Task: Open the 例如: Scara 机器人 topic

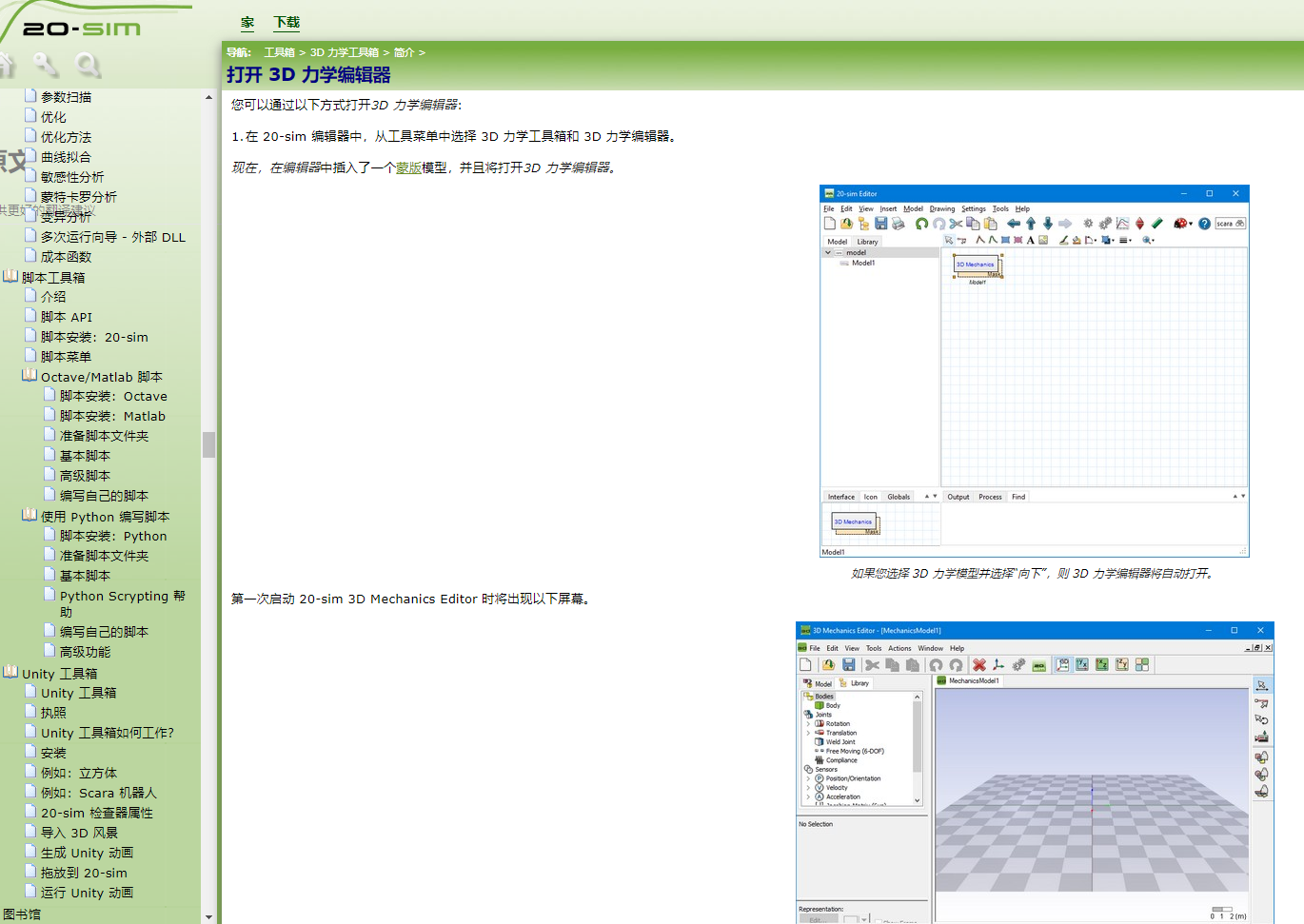Action: [x=98, y=793]
